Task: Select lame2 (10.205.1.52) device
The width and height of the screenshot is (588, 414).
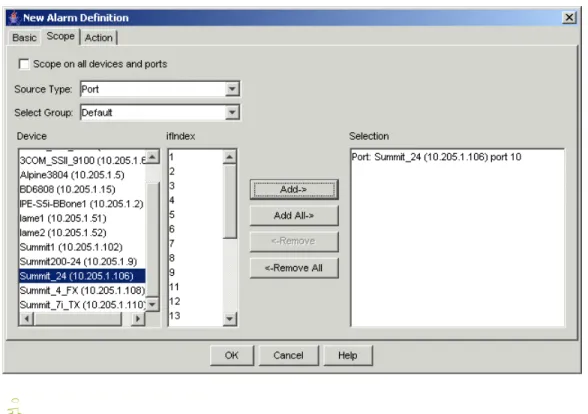Action: [82, 233]
